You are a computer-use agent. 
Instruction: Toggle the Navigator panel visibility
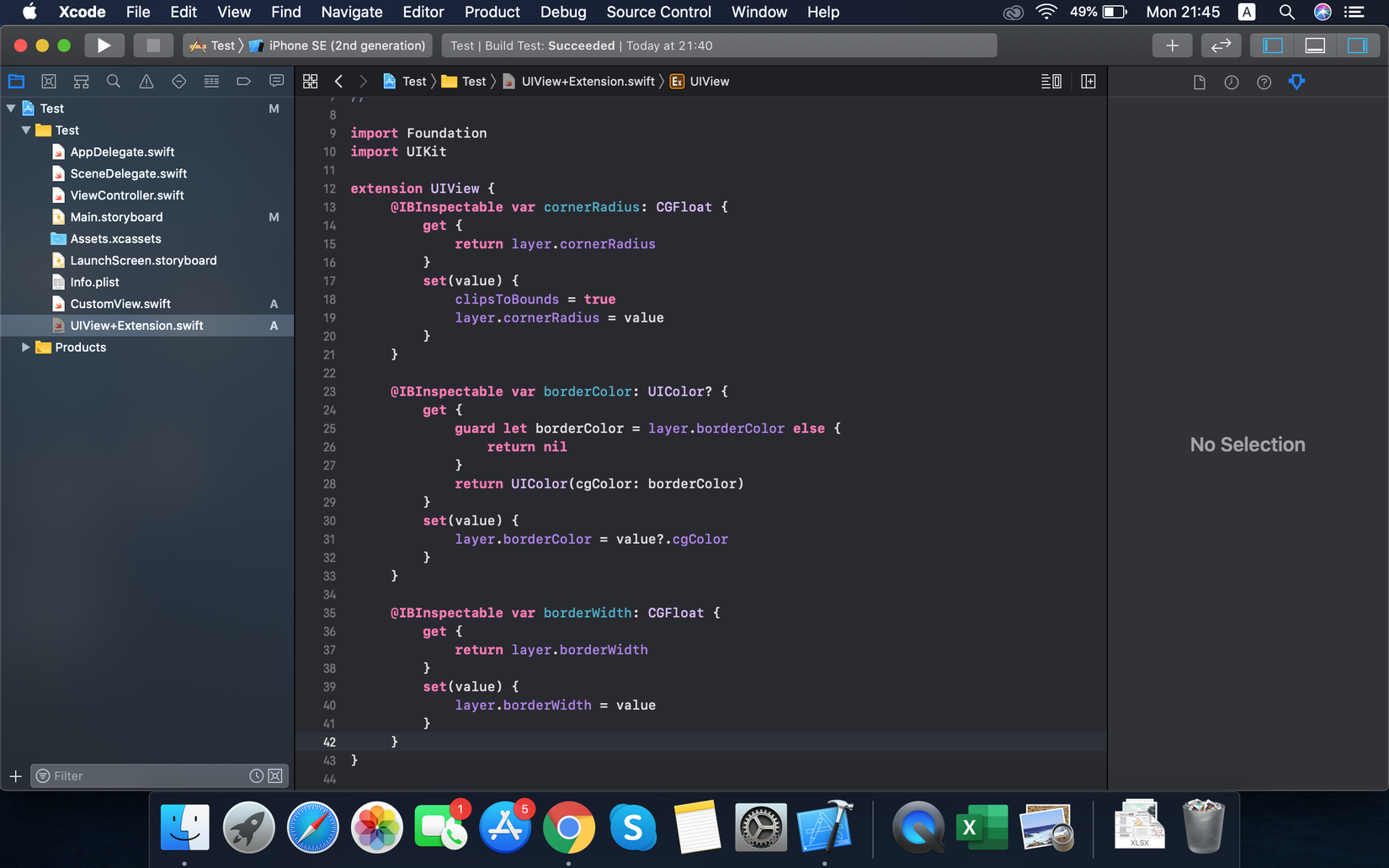point(1272,45)
